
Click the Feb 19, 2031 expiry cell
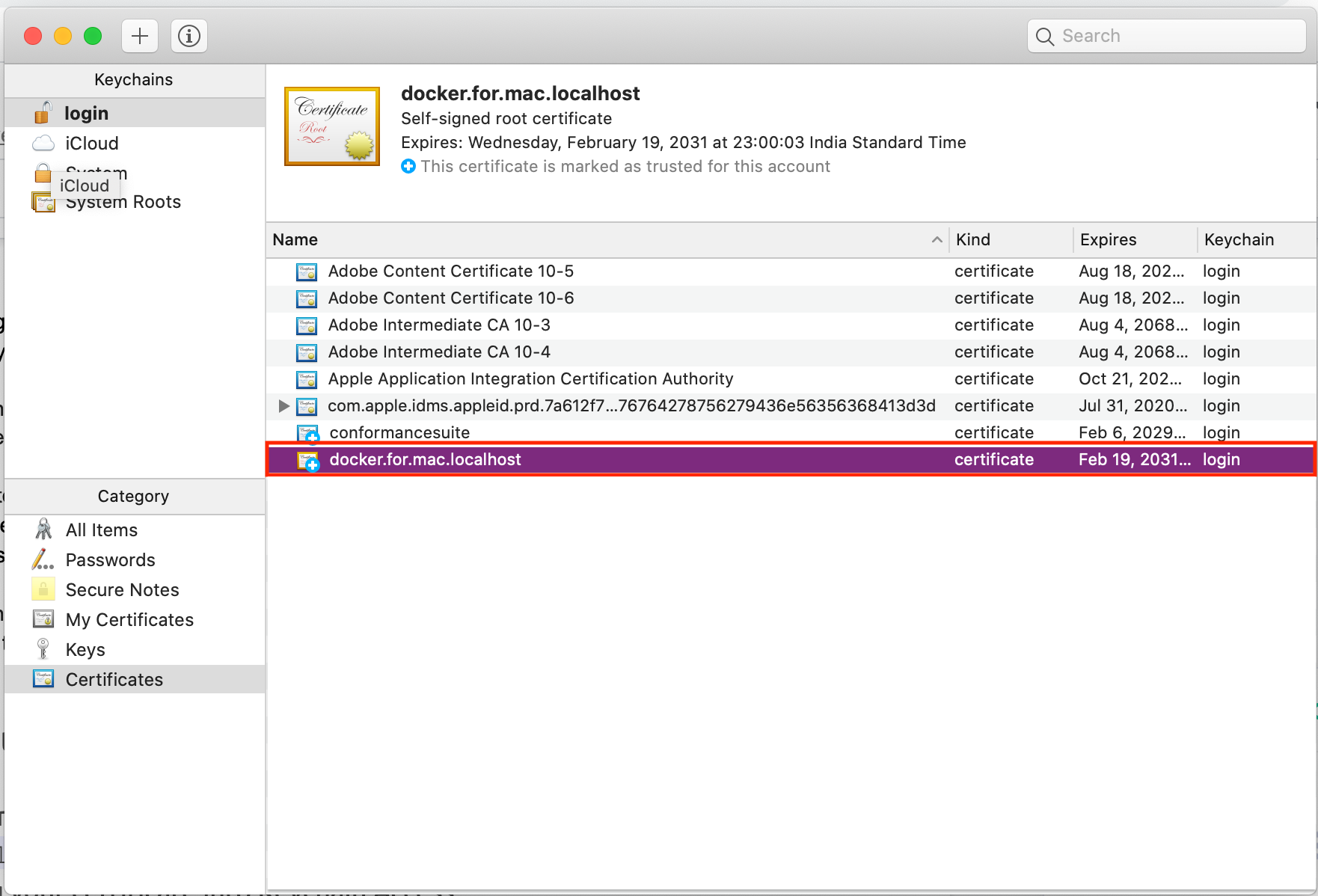1134,459
